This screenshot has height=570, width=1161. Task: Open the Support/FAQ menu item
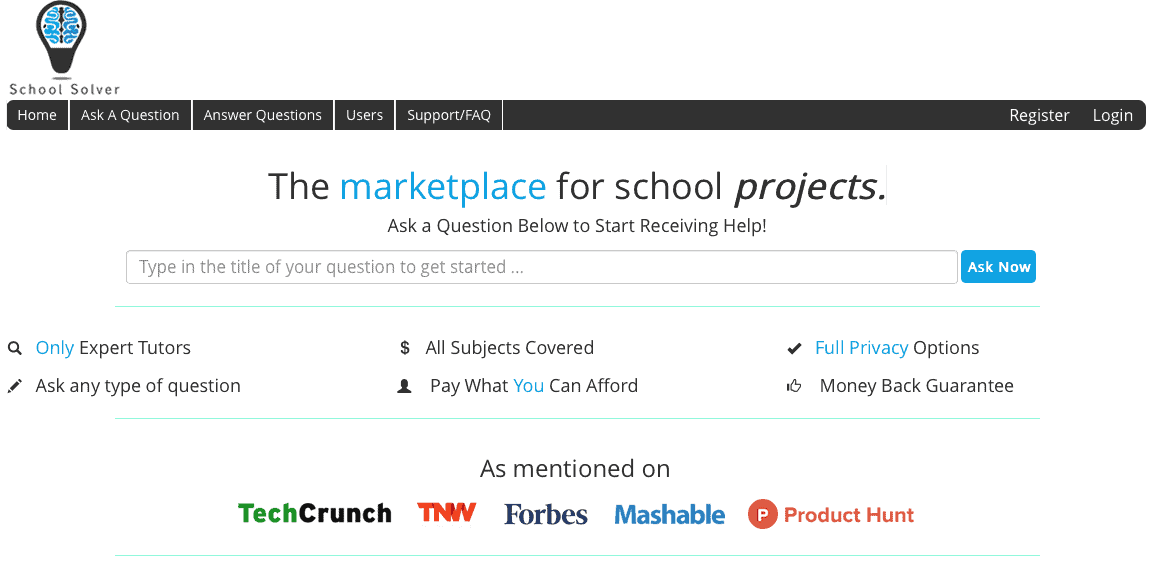coord(449,115)
